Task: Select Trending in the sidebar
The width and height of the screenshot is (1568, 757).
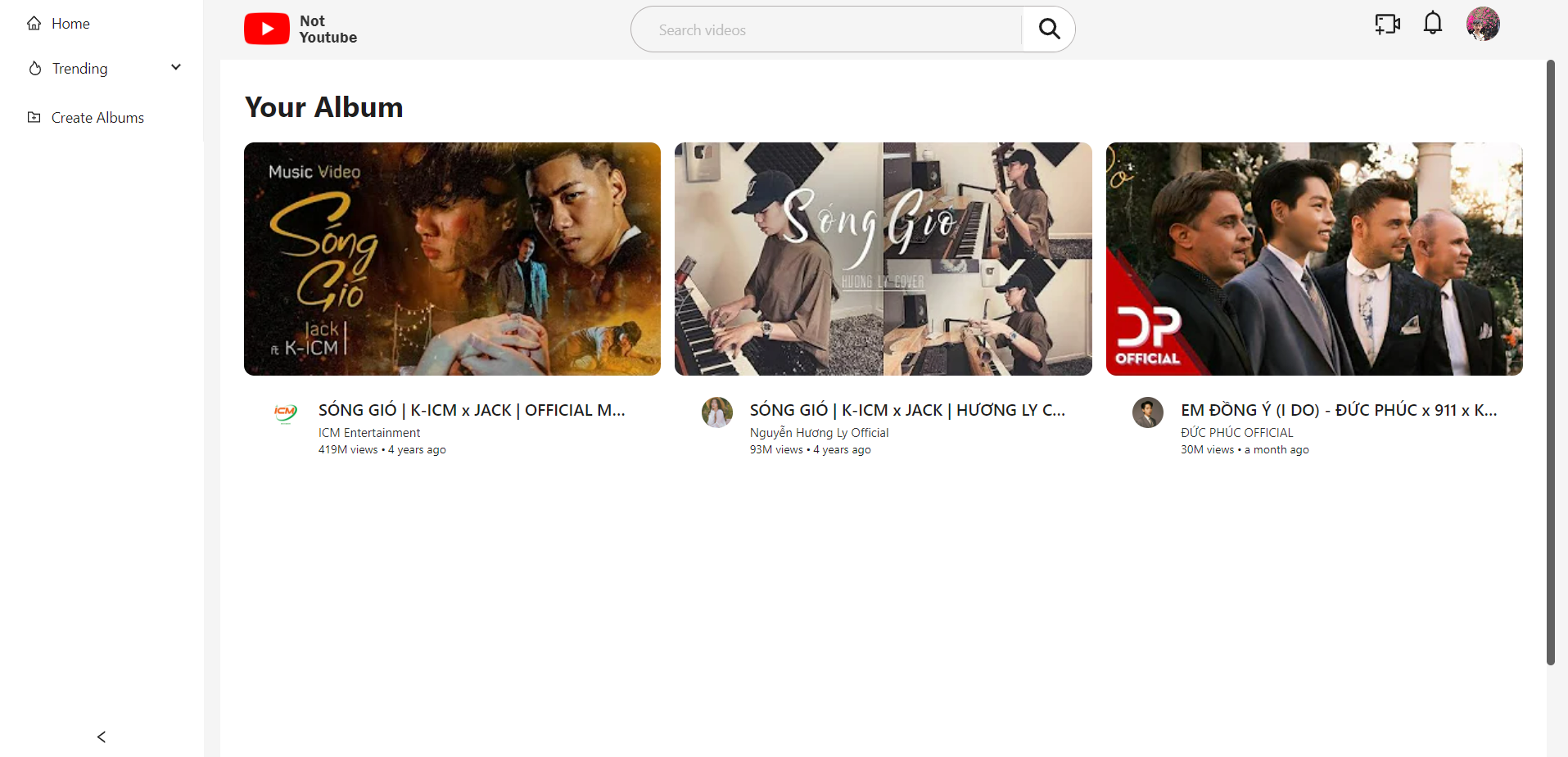Action: pos(79,69)
